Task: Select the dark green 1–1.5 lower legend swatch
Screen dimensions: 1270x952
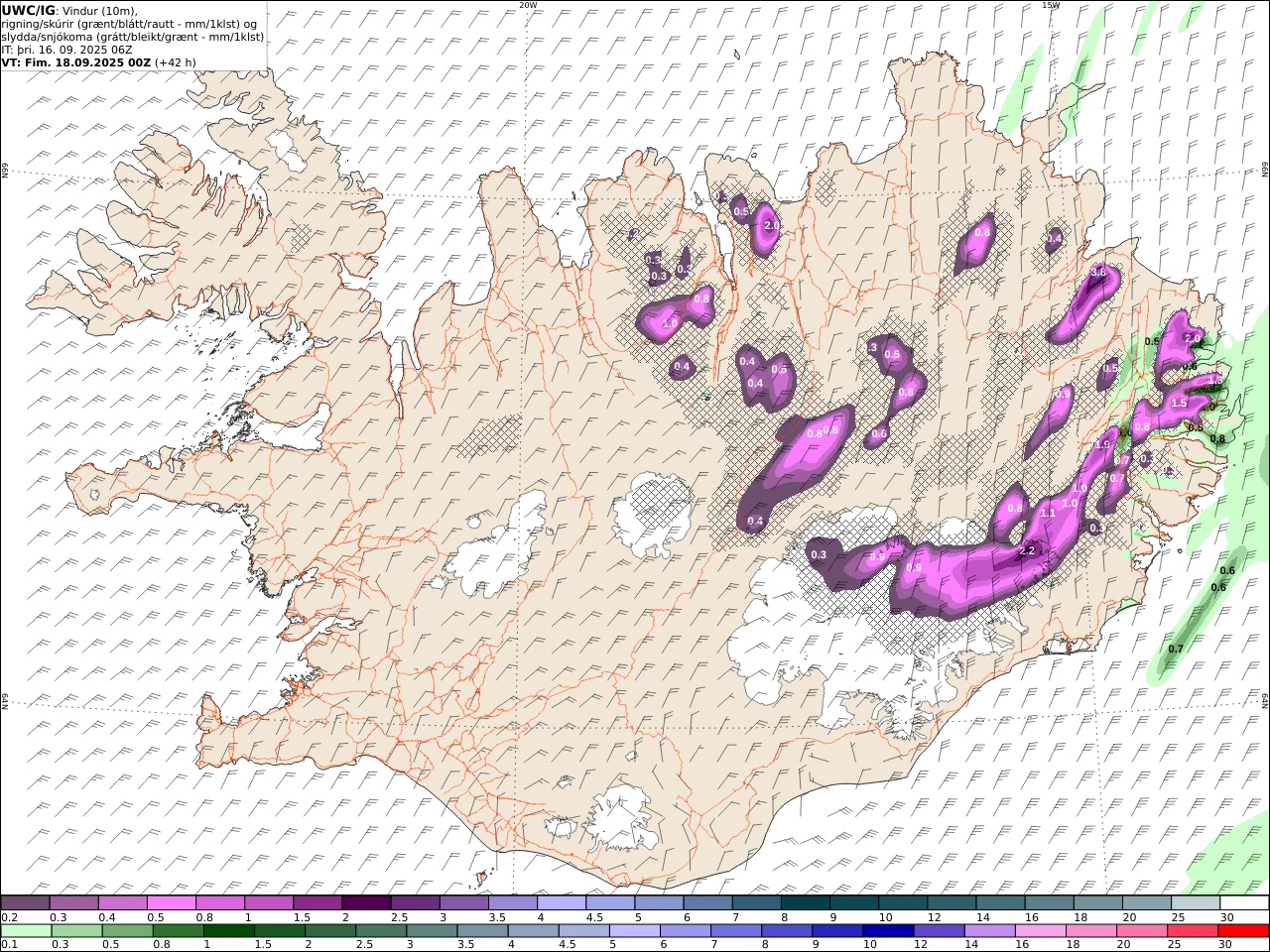Action: tap(228, 931)
